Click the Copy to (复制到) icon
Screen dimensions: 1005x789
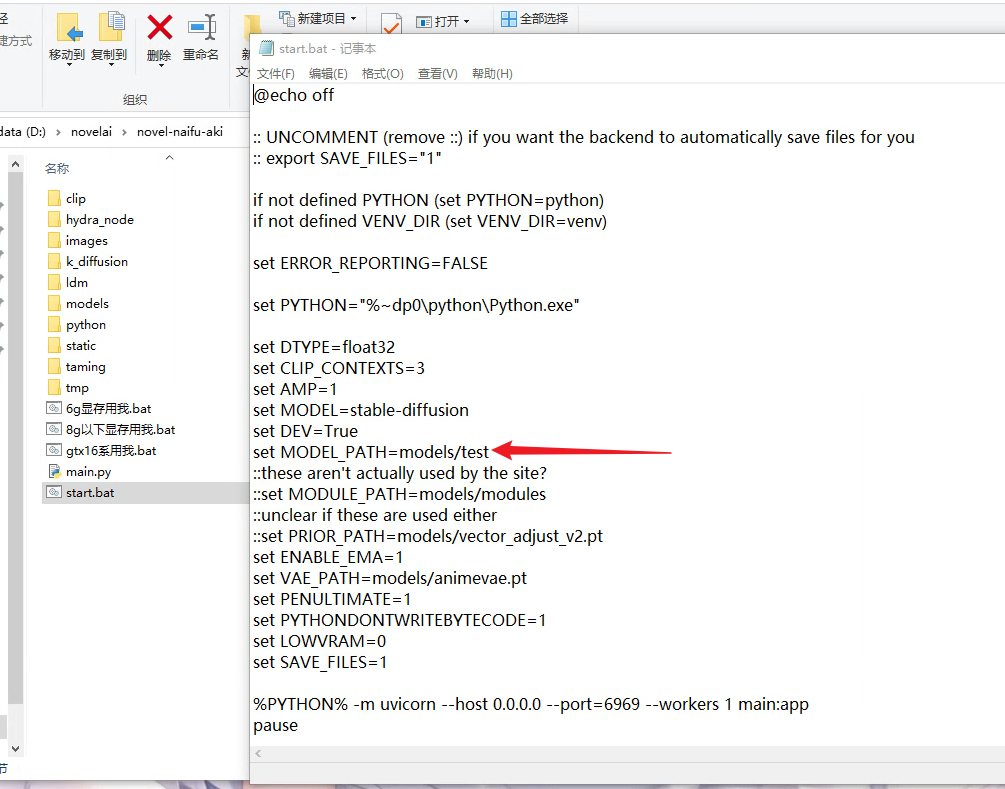click(x=112, y=27)
